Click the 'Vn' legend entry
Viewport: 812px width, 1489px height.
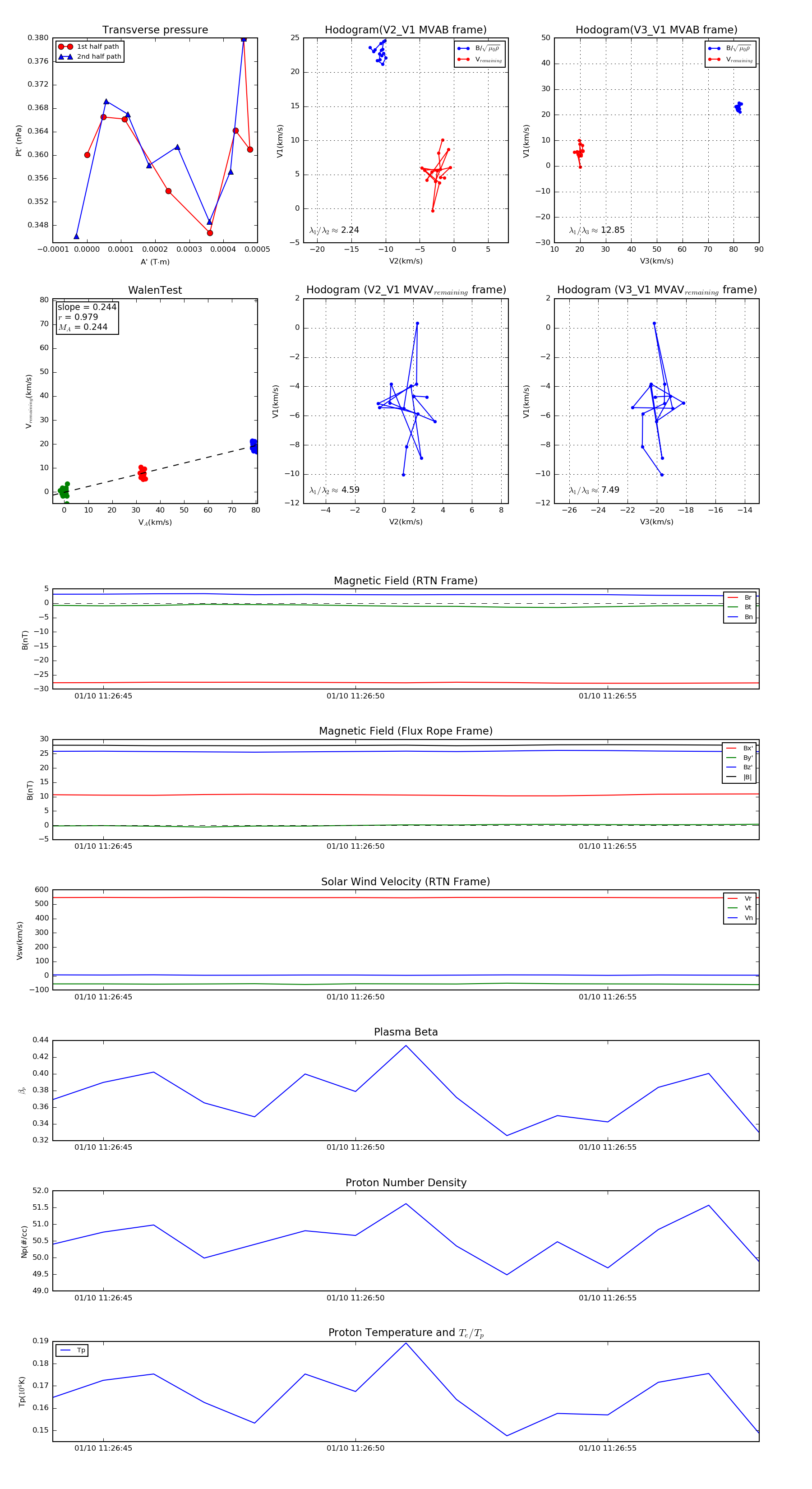pos(740,918)
